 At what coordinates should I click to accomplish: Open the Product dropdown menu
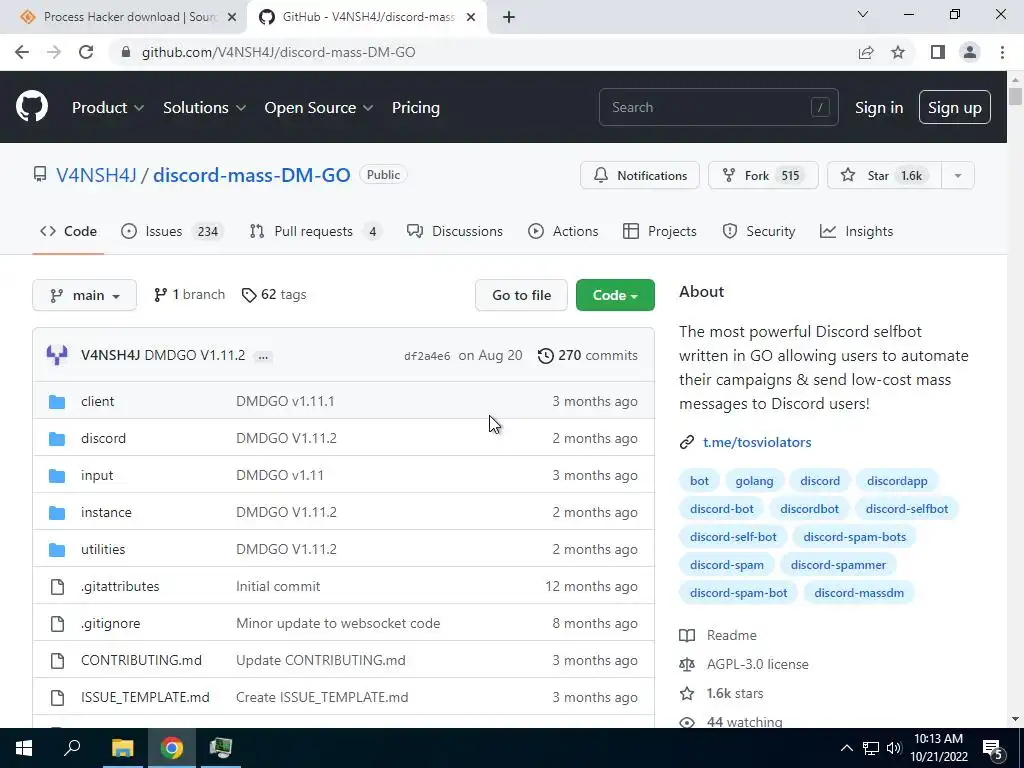pos(108,108)
